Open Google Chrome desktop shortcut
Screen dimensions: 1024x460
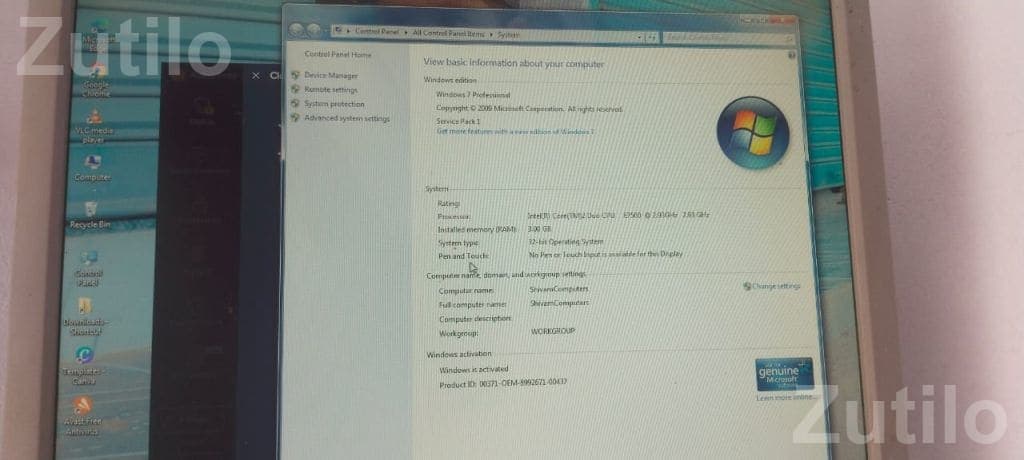coord(97,78)
